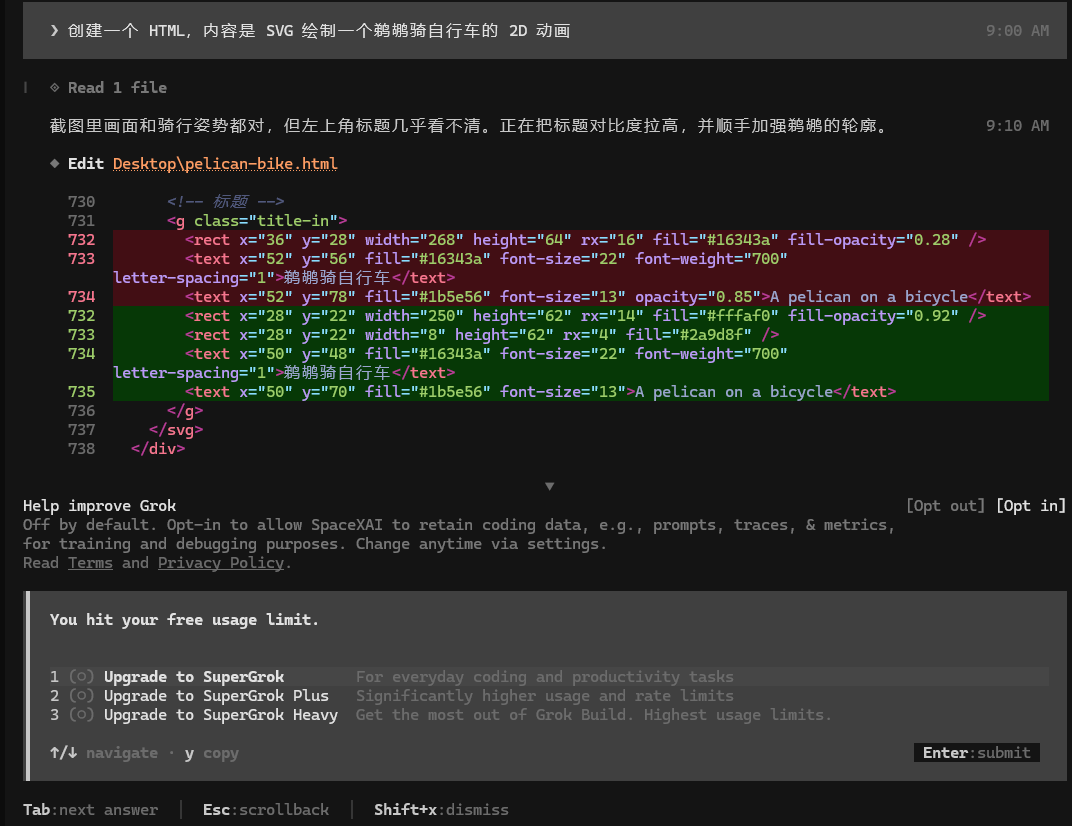The image size is (1072, 826).
Task: Click the closing </svg> tag line
Action: (176, 430)
